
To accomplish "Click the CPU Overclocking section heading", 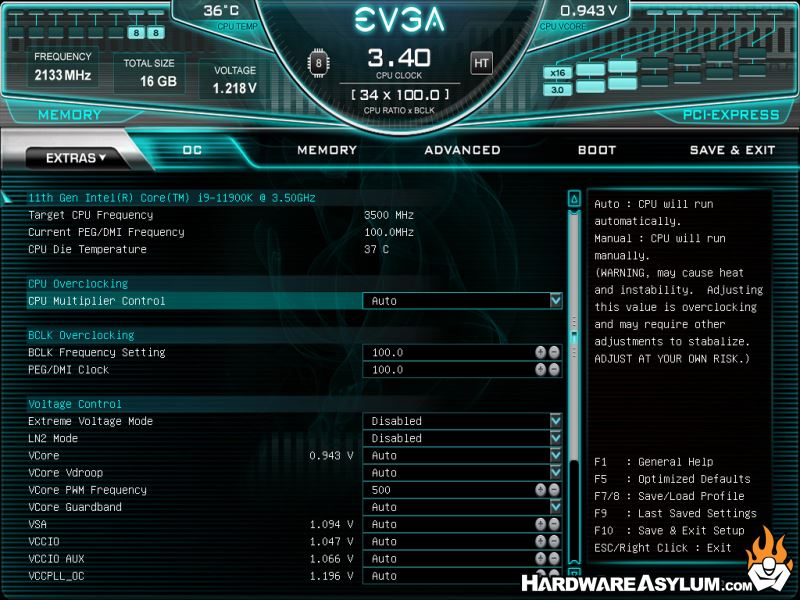I will coord(78,284).
